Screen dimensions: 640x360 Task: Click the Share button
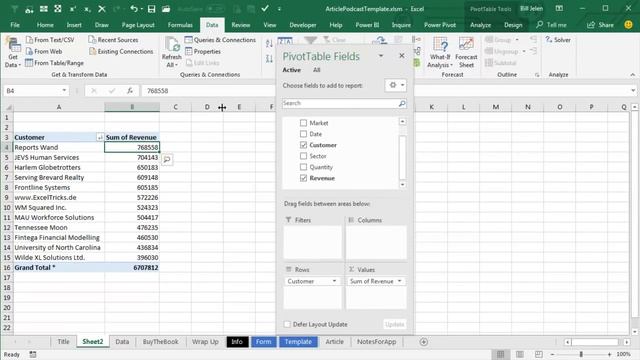[x=600, y=25]
